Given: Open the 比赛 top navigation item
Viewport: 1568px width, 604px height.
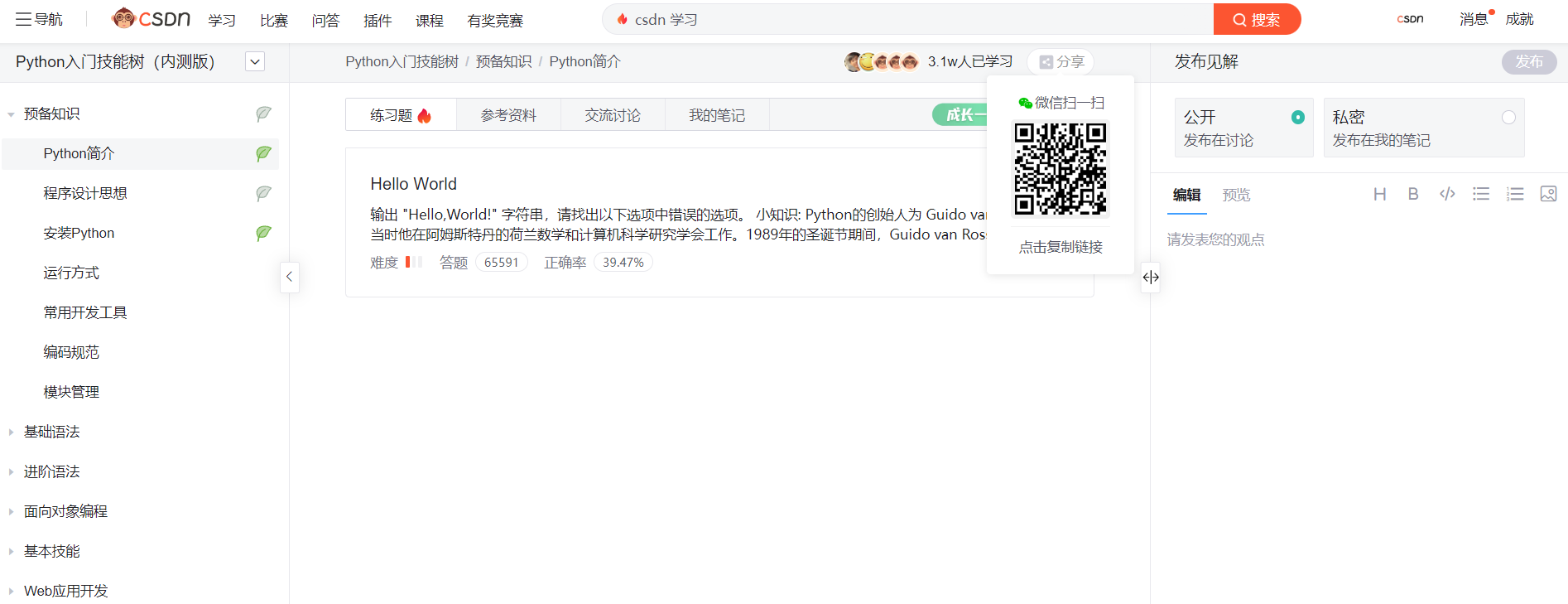Looking at the screenshot, I should [x=273, y=20].
